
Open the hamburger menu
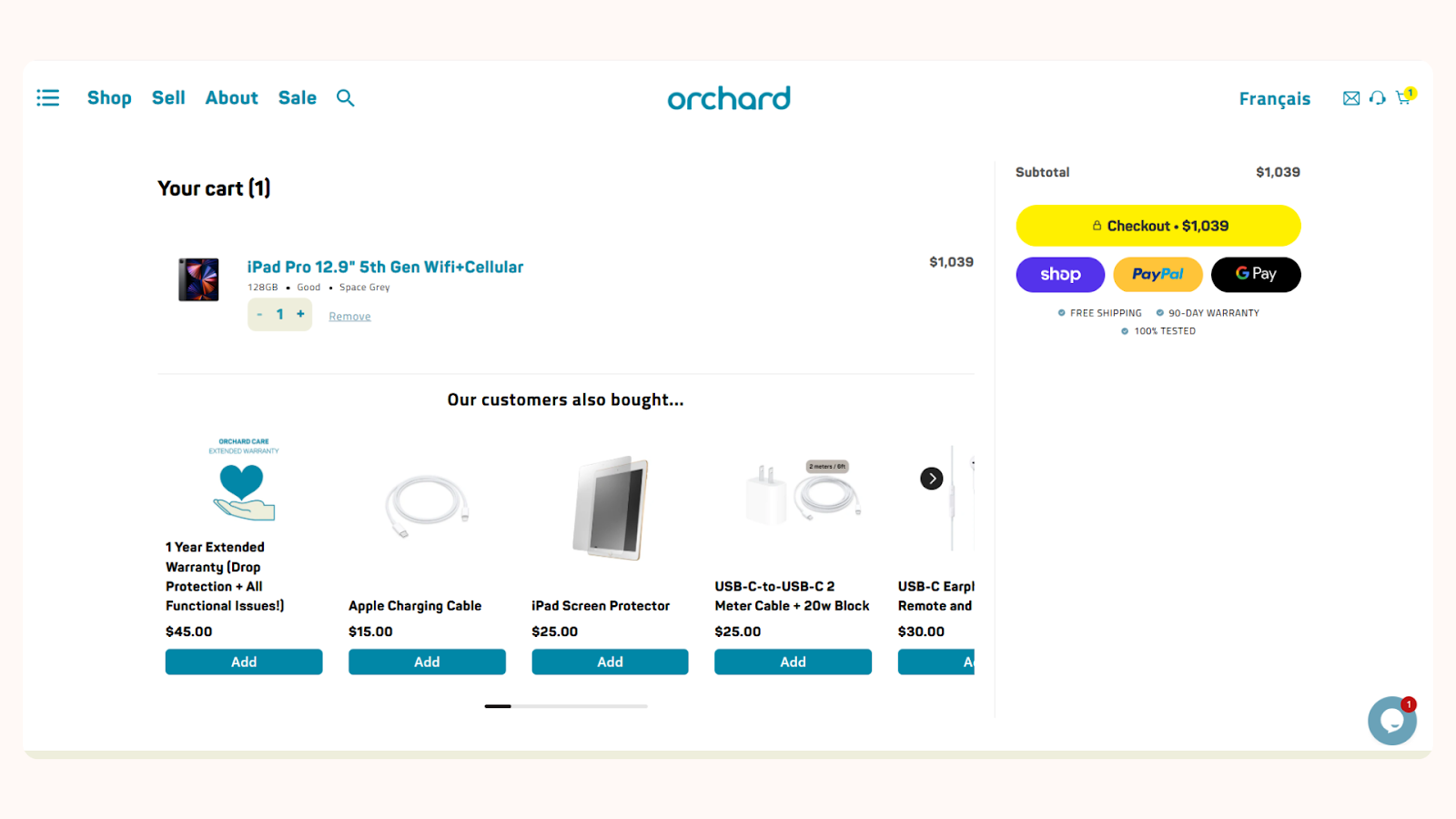(47, 97)
